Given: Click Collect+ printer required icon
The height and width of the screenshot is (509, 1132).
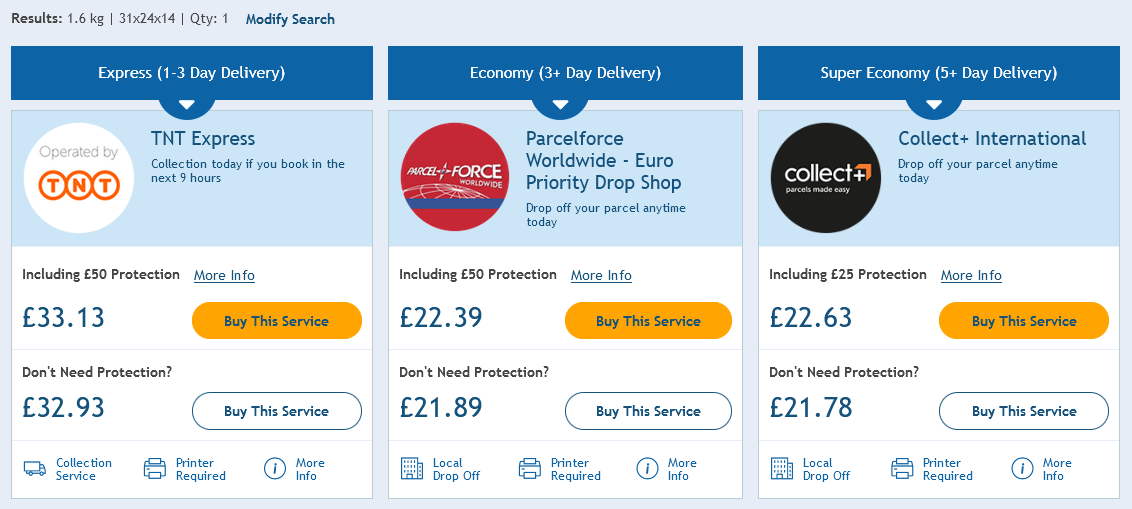Looking at the screenshot, I should click(902, 469).
